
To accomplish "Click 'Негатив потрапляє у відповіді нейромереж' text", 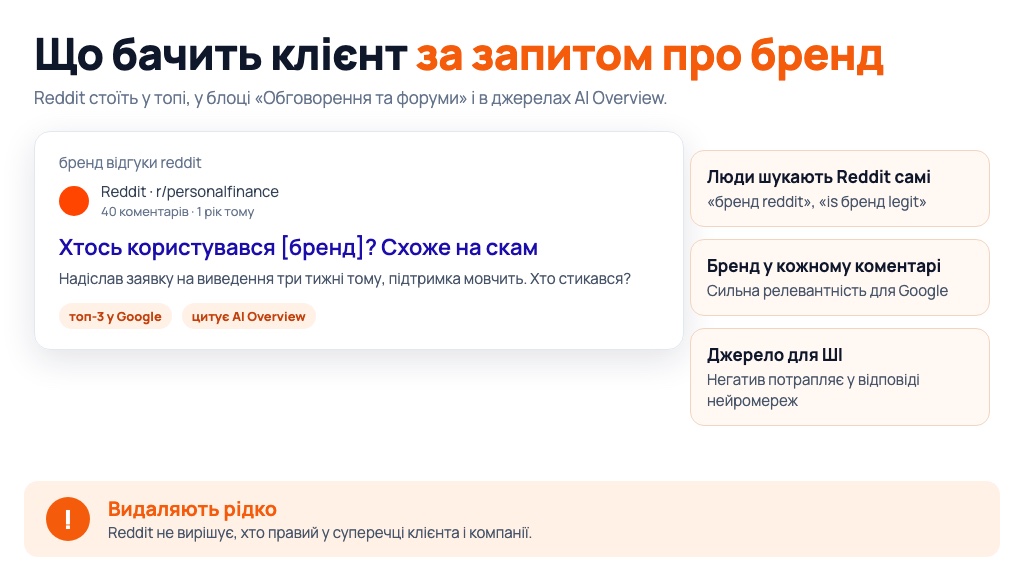I will (813, 390).
